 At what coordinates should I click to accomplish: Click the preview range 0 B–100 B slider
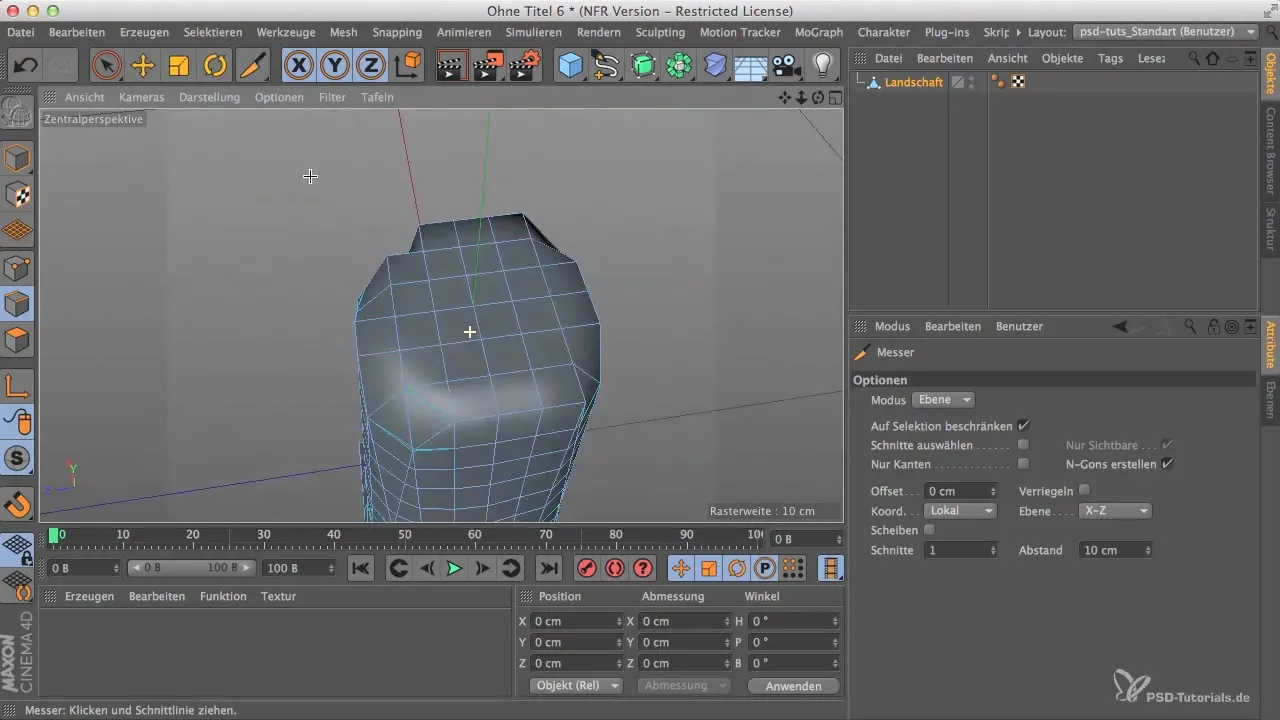(x=192, y=568)
